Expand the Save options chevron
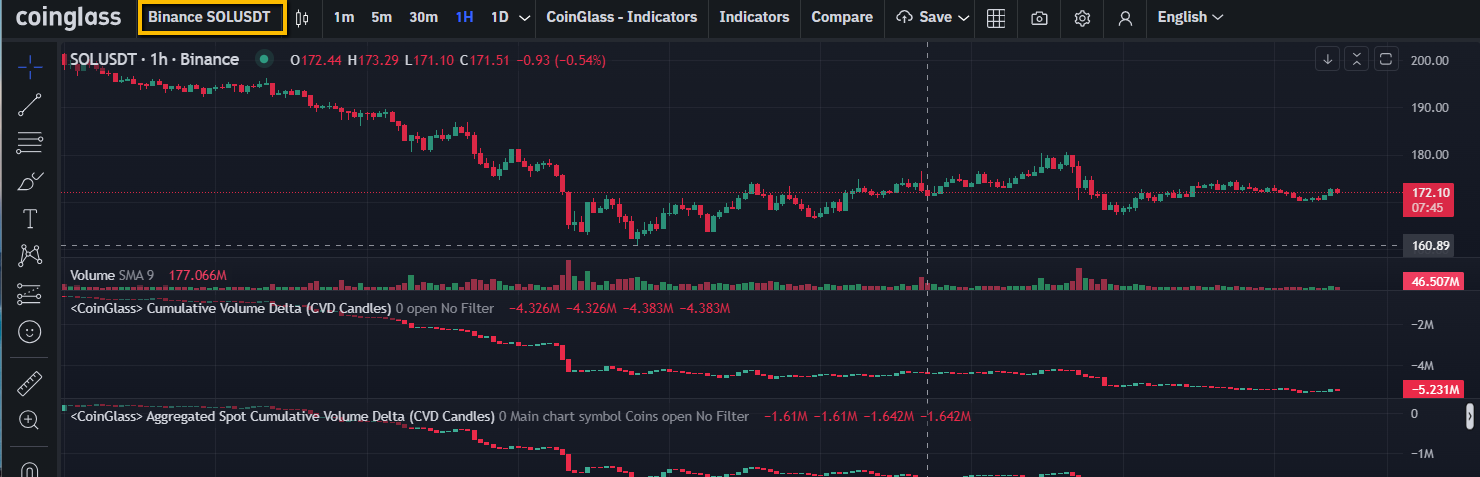 [964, 18]
